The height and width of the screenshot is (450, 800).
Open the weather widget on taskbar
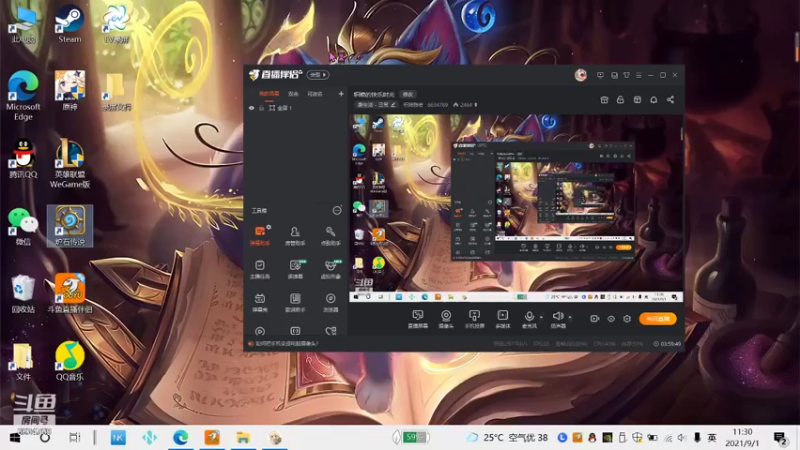[508, 438]
